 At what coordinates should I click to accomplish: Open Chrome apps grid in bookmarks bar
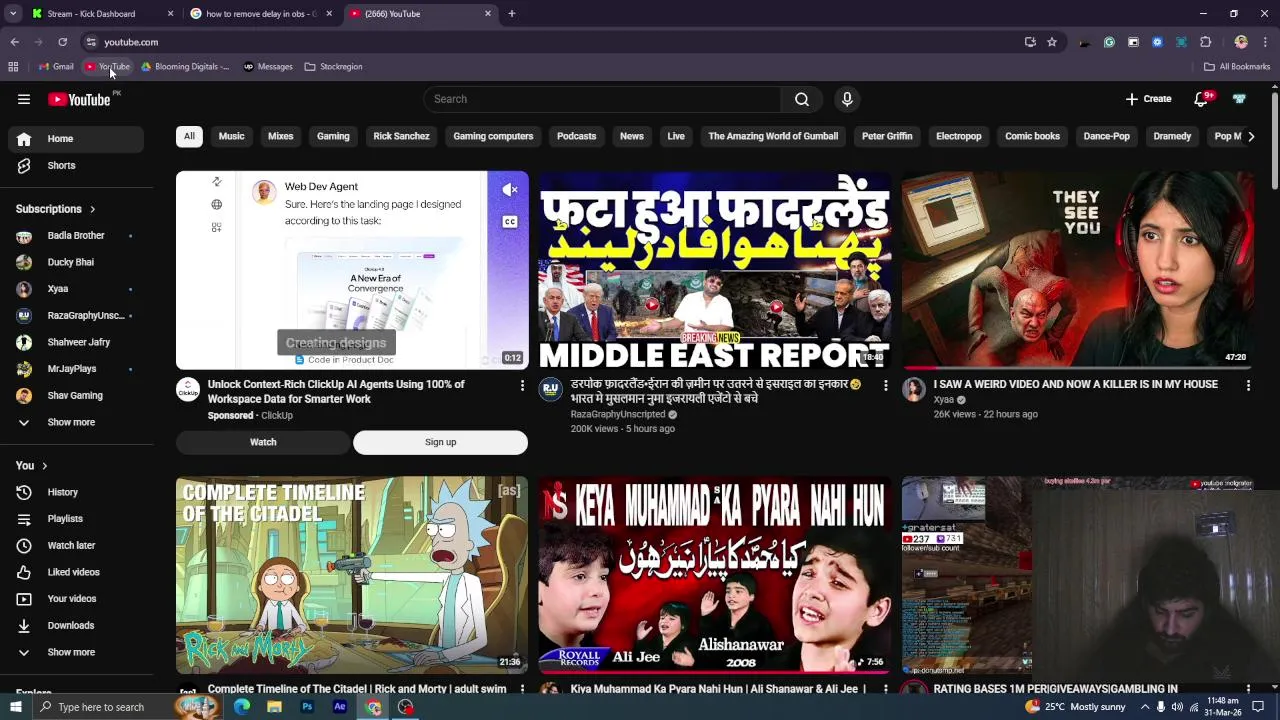13,67
